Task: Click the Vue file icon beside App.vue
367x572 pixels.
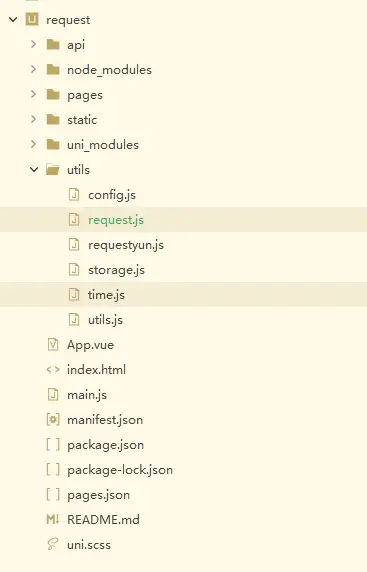Action: point(53,344)
